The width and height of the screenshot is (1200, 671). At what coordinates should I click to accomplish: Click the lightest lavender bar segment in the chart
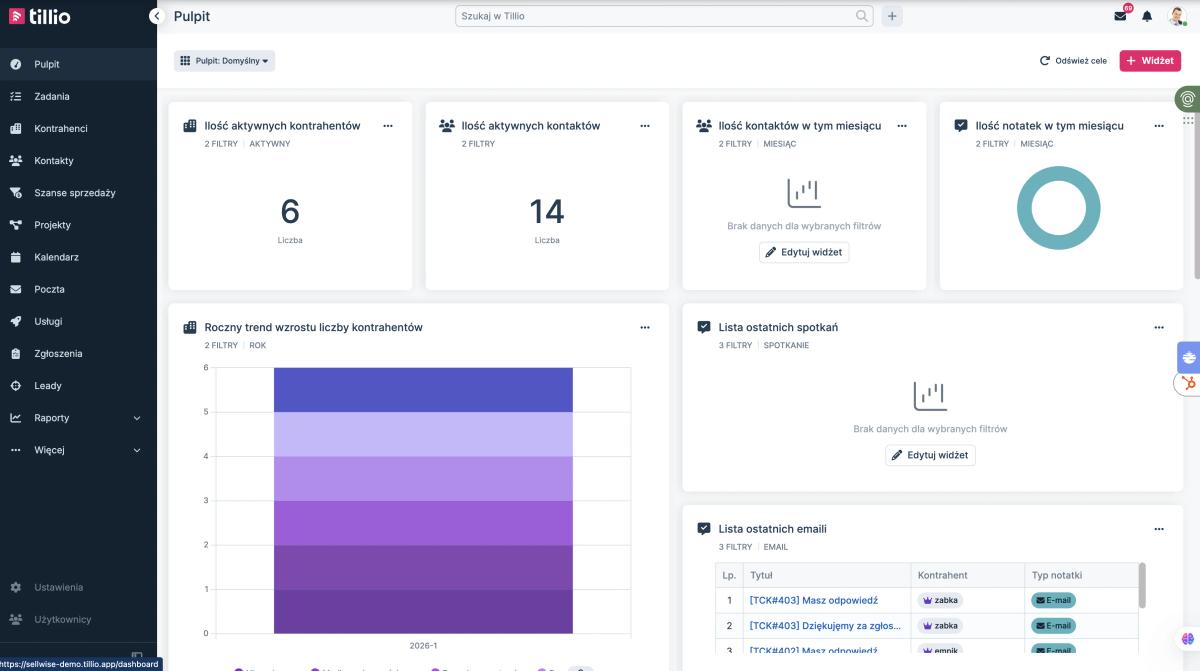pyautogui.click(x=423, y=434)
